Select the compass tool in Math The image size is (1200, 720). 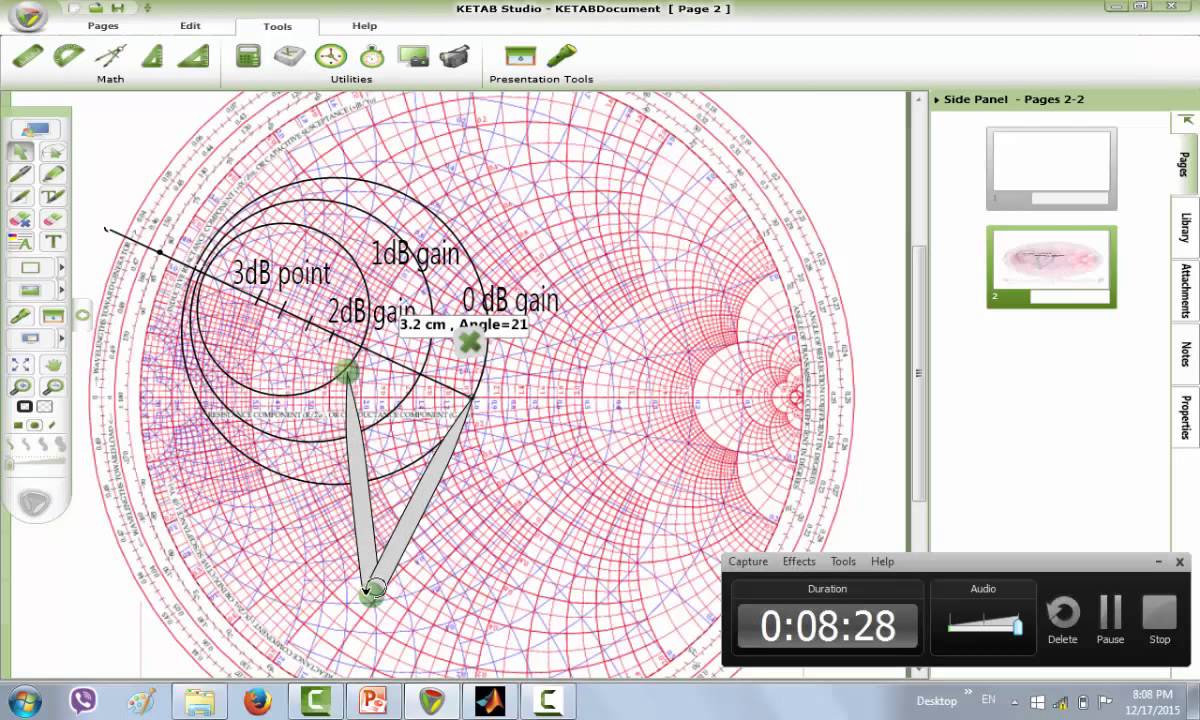click(x=113, y=55)
